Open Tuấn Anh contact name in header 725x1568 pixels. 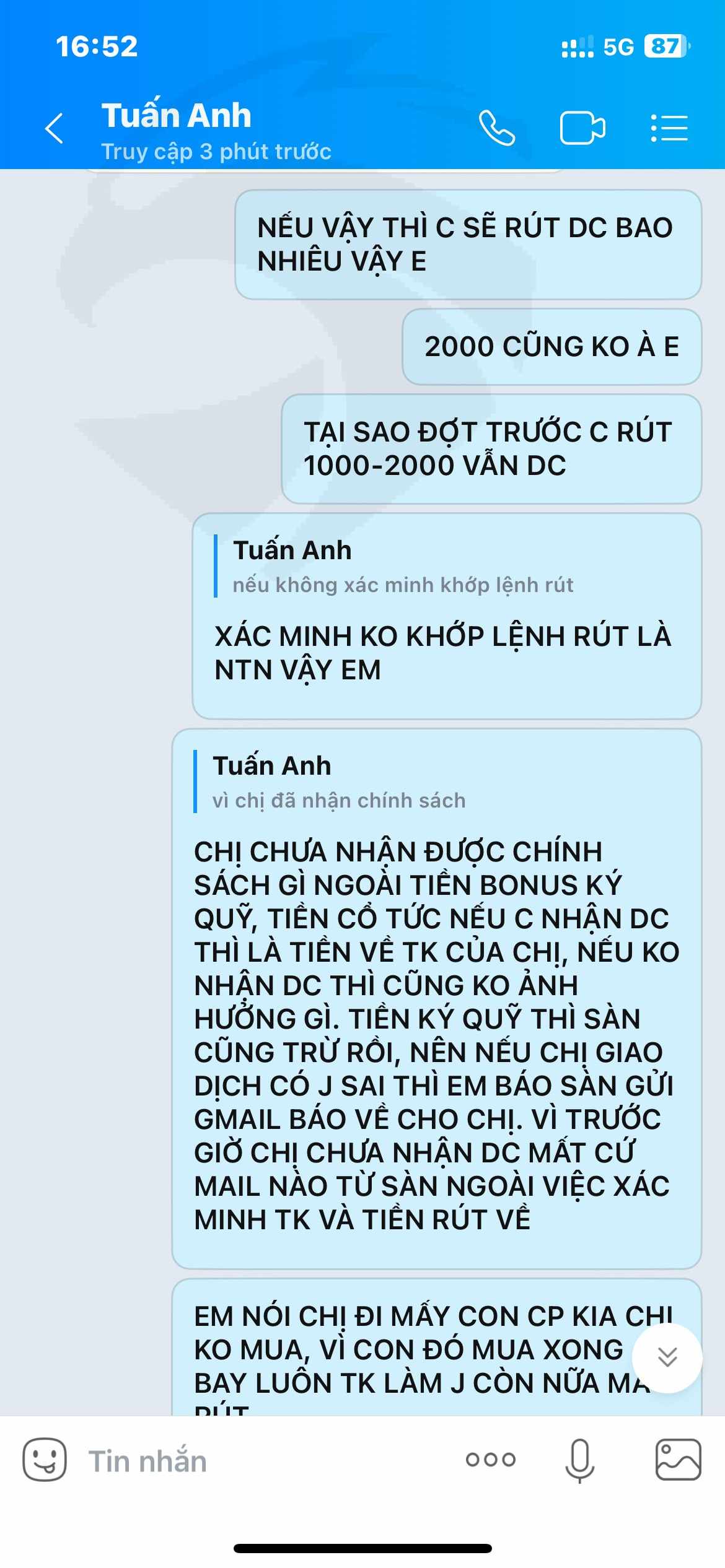coord(177,115)
